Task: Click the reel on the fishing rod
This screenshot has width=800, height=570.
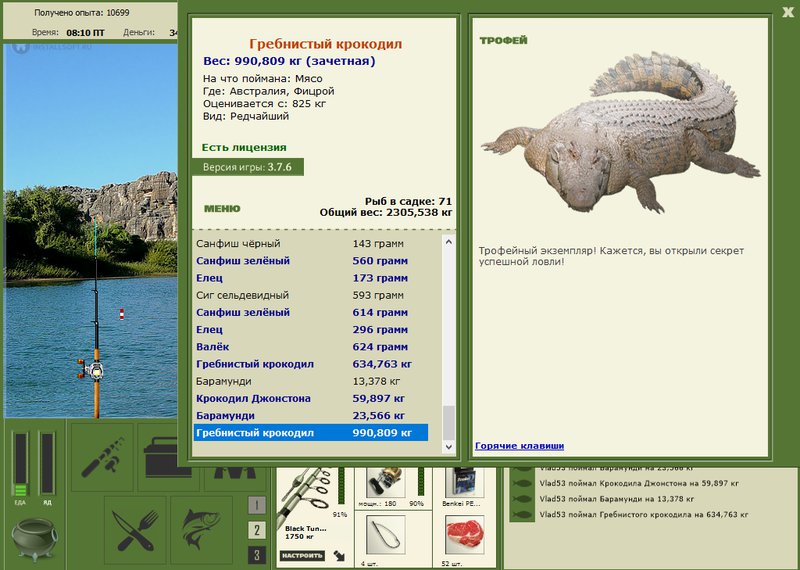Action: pyautogui.click(x=92, y=369)
